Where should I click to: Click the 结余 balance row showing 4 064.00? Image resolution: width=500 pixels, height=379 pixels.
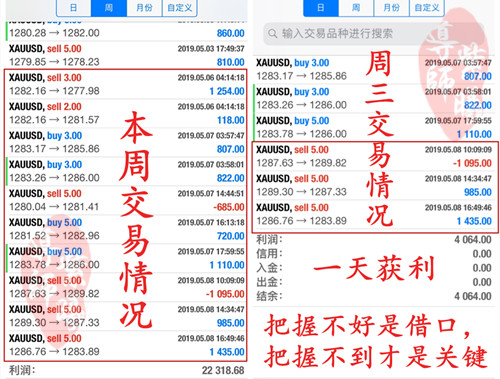tap(374, 296)
